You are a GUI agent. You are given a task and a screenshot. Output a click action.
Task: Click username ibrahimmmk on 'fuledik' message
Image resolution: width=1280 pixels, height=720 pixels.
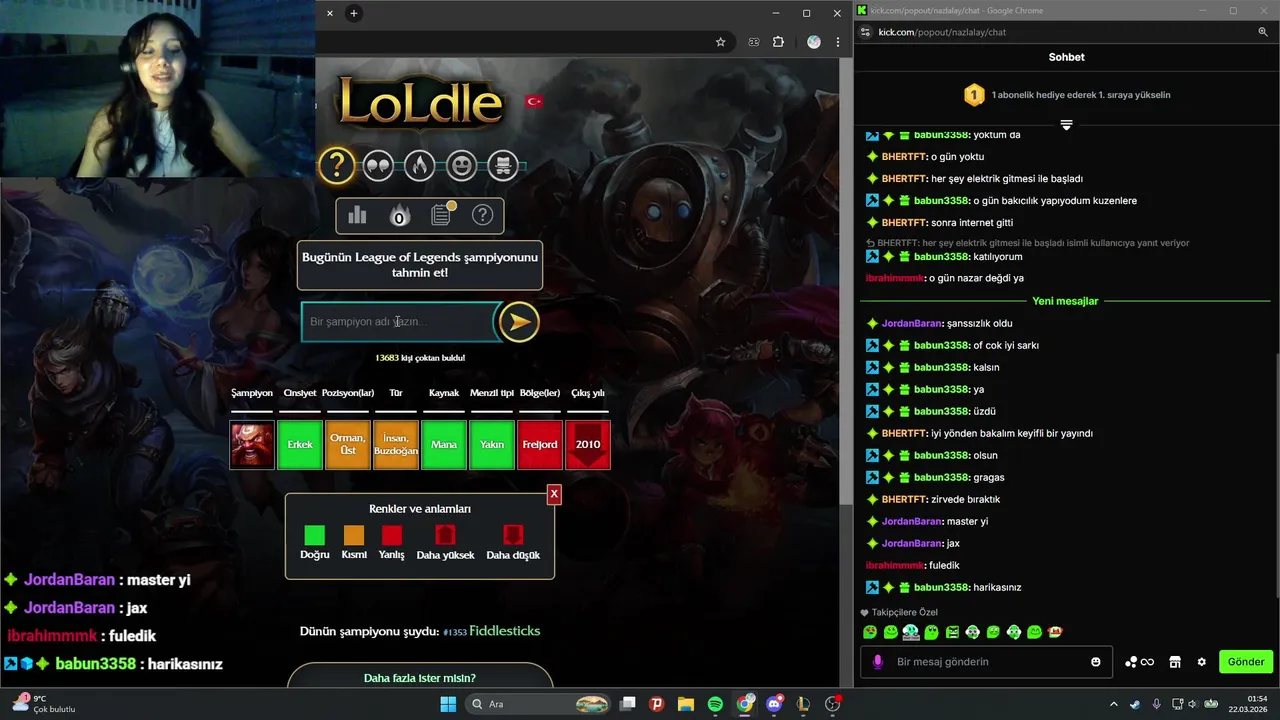point(895,565)
